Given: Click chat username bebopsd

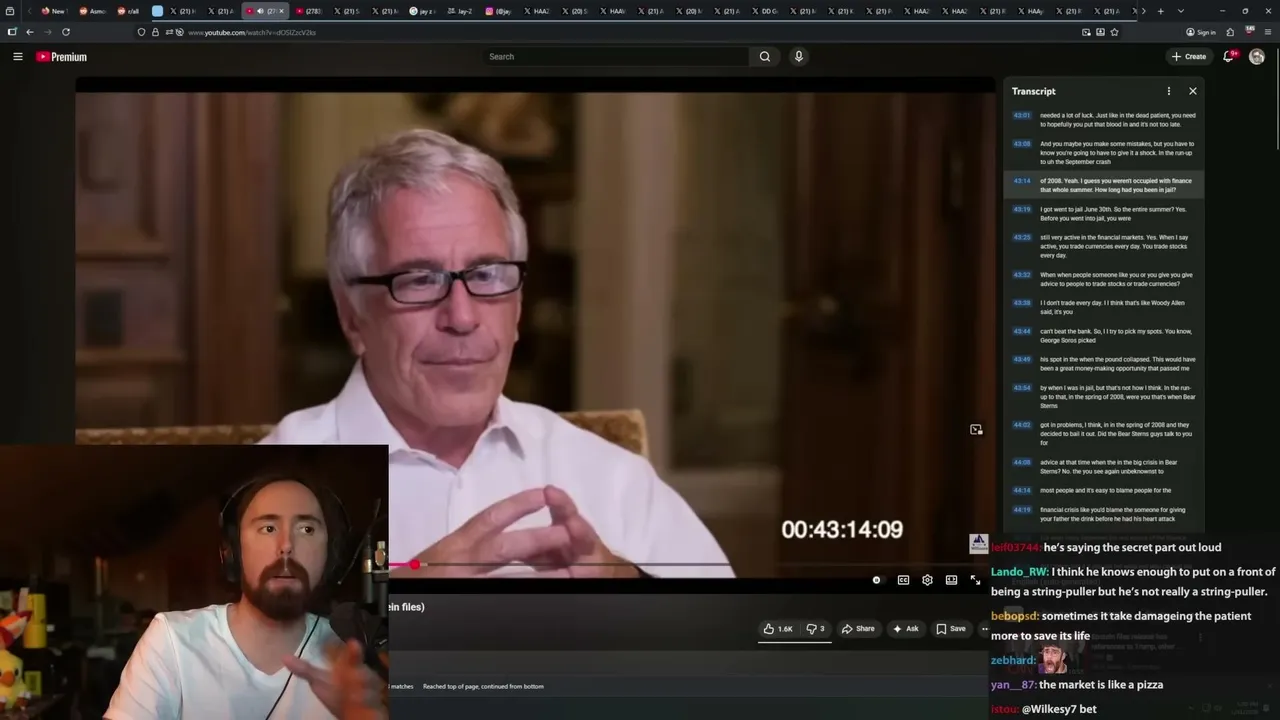Looking at the screenshot, I should tap(1013, 616).
